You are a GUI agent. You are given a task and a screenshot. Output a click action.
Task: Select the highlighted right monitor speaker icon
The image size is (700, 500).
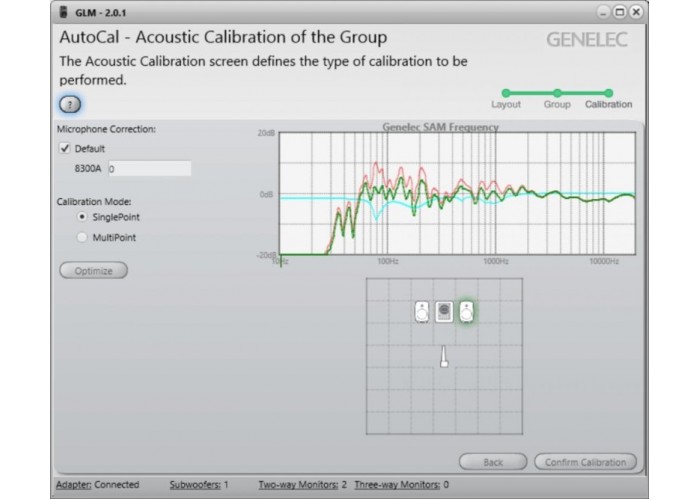[x=467, y=312]
